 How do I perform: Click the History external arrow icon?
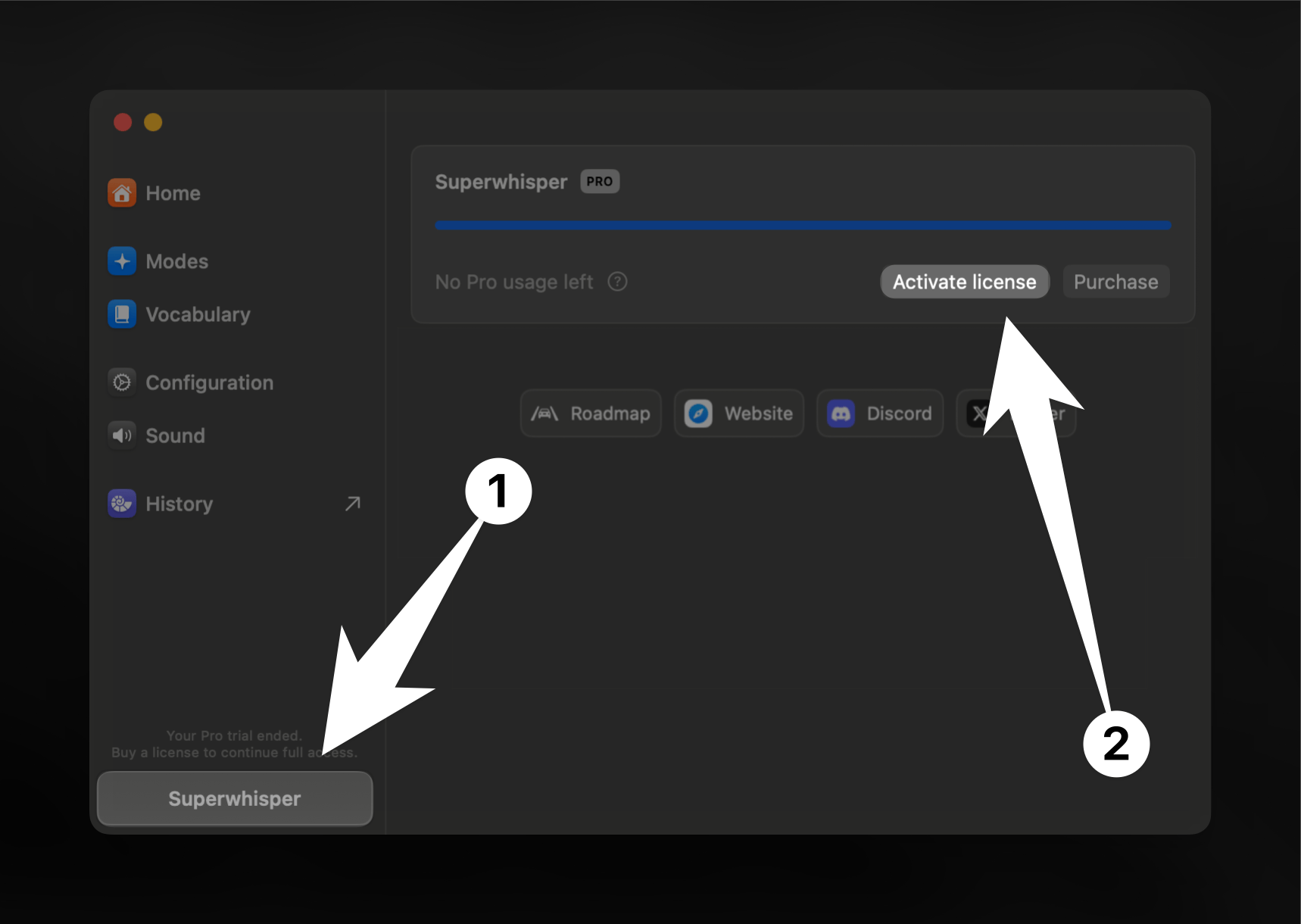tap(352, 504)
